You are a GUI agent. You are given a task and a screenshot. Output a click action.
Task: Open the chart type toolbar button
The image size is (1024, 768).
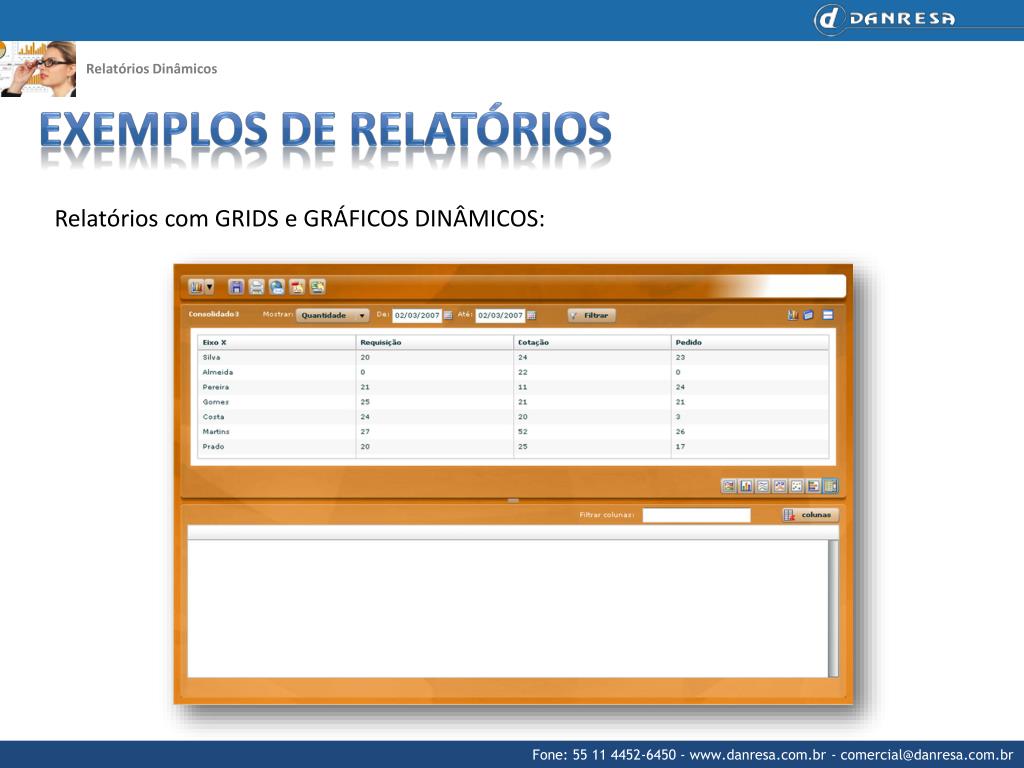point(196,287)
